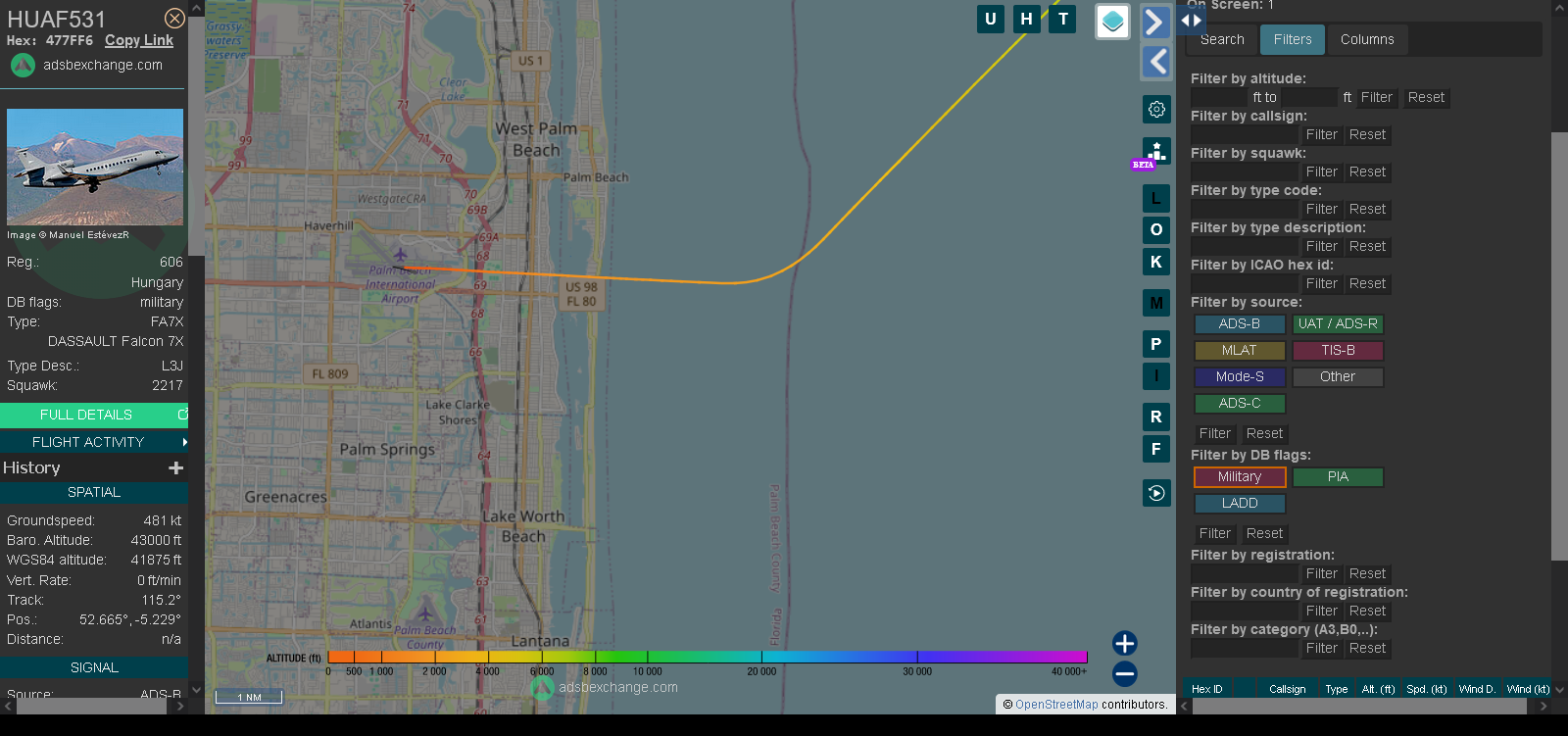Image resolution: width=1568 pixels, height=736 pixels.
Task: Toggle Other source filter
Action: click(x=1338, y=376)
